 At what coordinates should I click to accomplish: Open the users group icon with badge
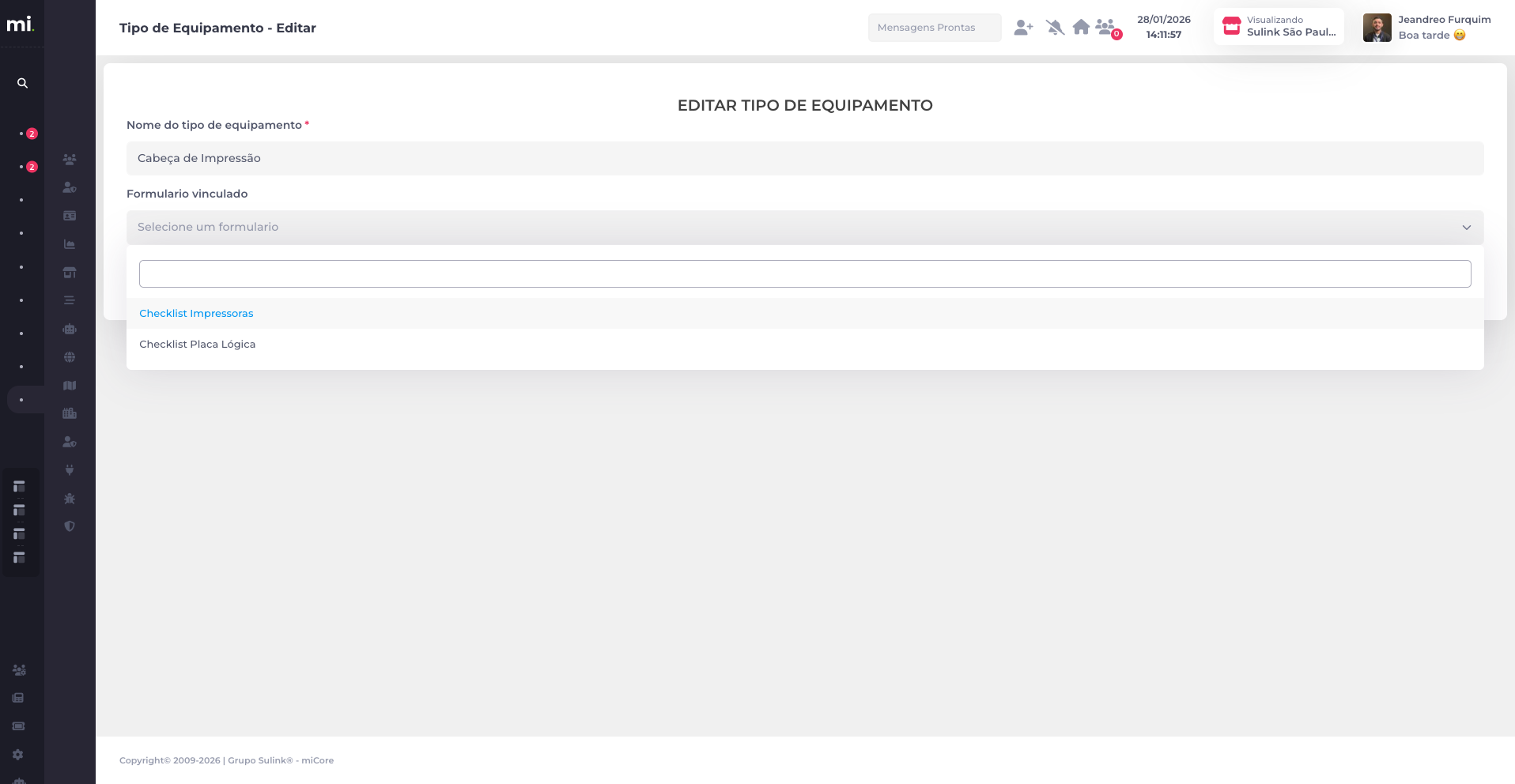click(x=1106, y=28)
